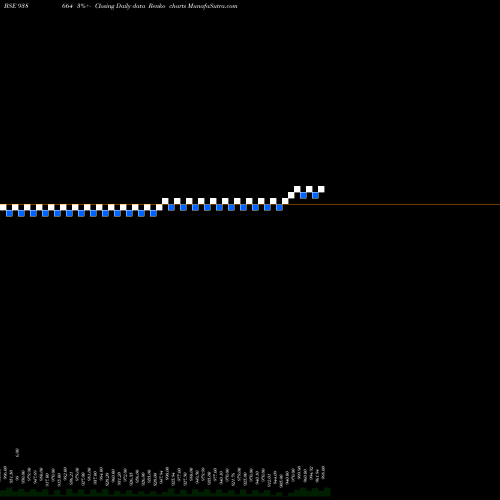Click the 'Closing Daily data' header text

pos(120,6)
